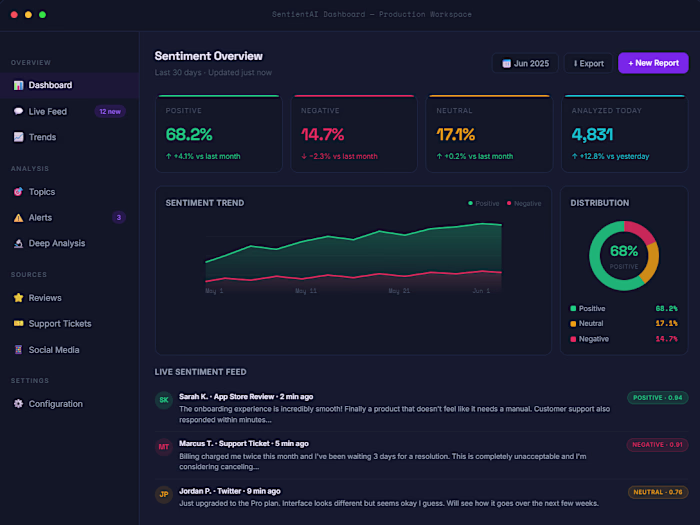Click the '+0.2% vs last month' text
The height and width of the screenshot is (525, 700).
(x=475, y=156)
